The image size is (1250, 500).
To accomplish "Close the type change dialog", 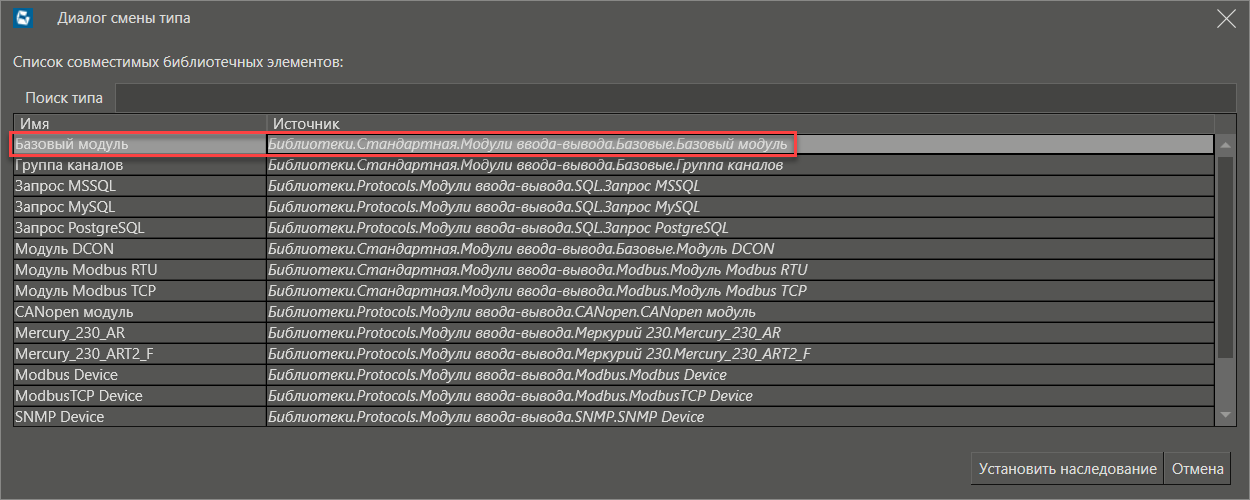I will (x=1225, y=18).
